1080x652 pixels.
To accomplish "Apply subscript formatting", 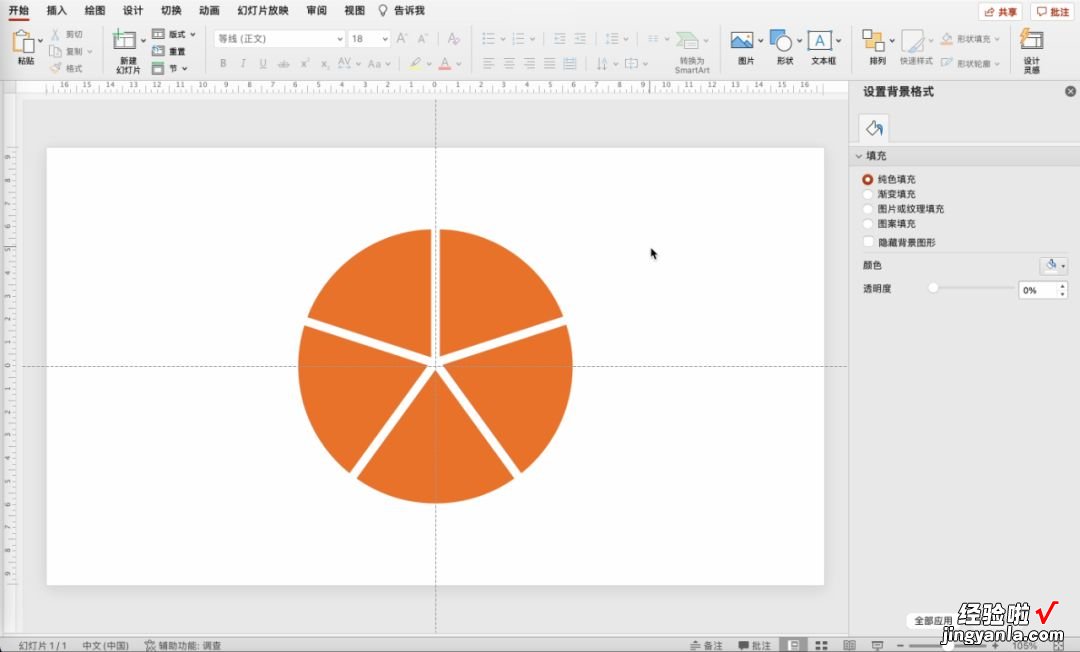I will pos(324,63).
